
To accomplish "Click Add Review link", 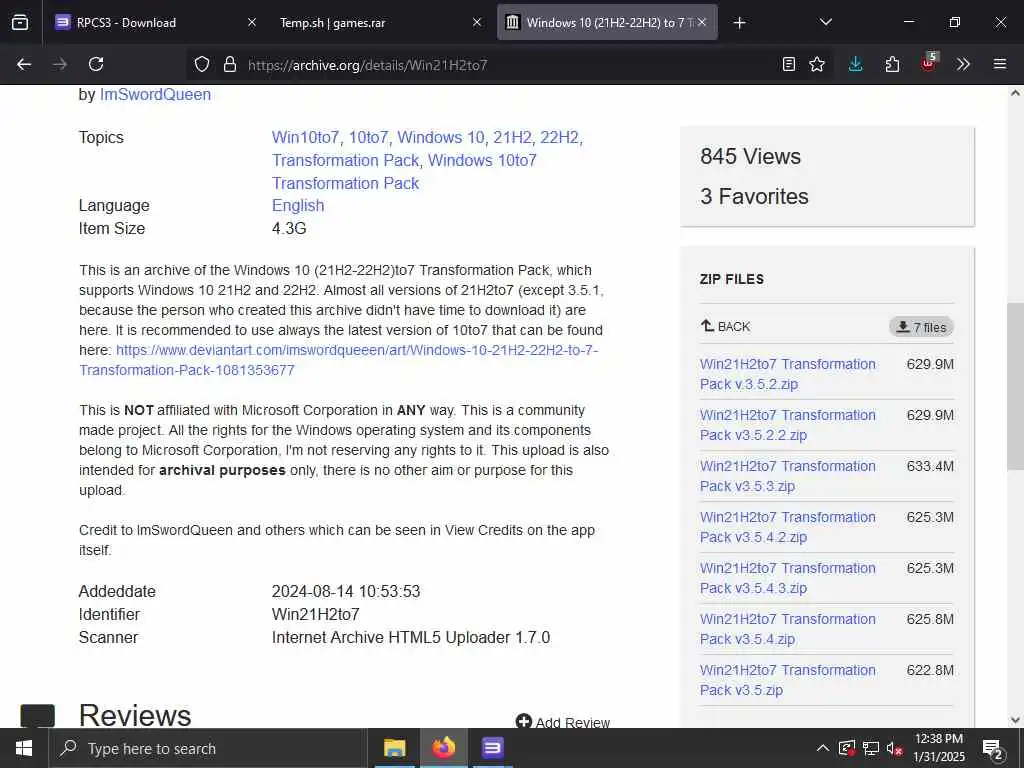I will 563,722.
